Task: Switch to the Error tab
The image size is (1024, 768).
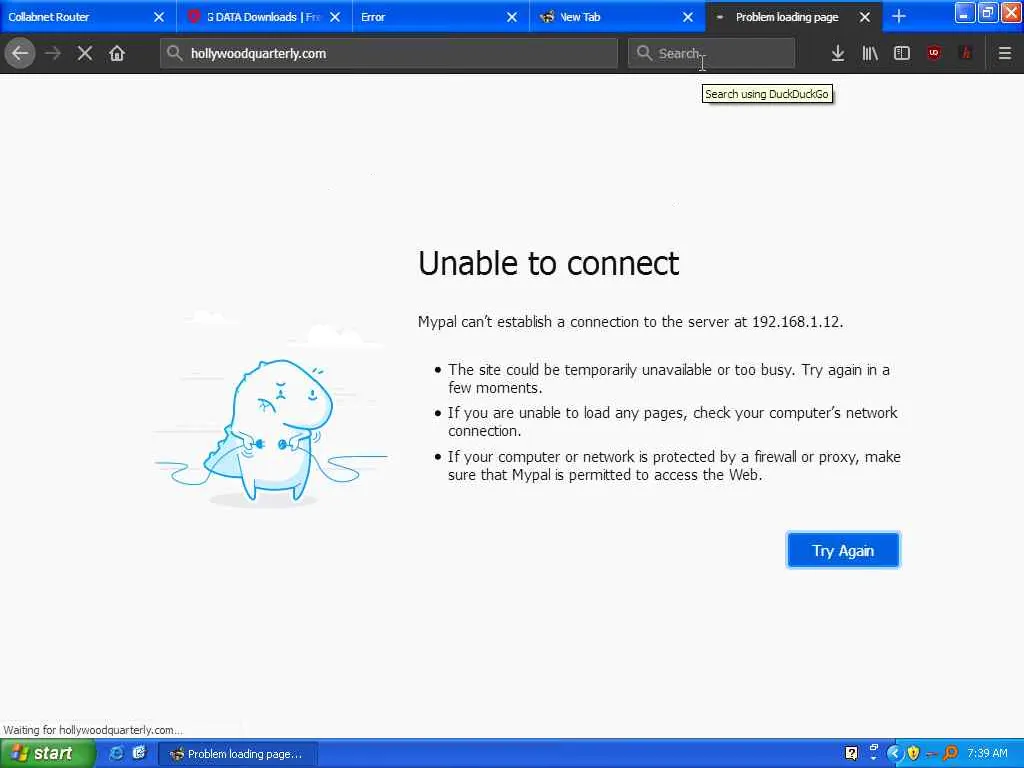Action: click(x=441, y=17)
